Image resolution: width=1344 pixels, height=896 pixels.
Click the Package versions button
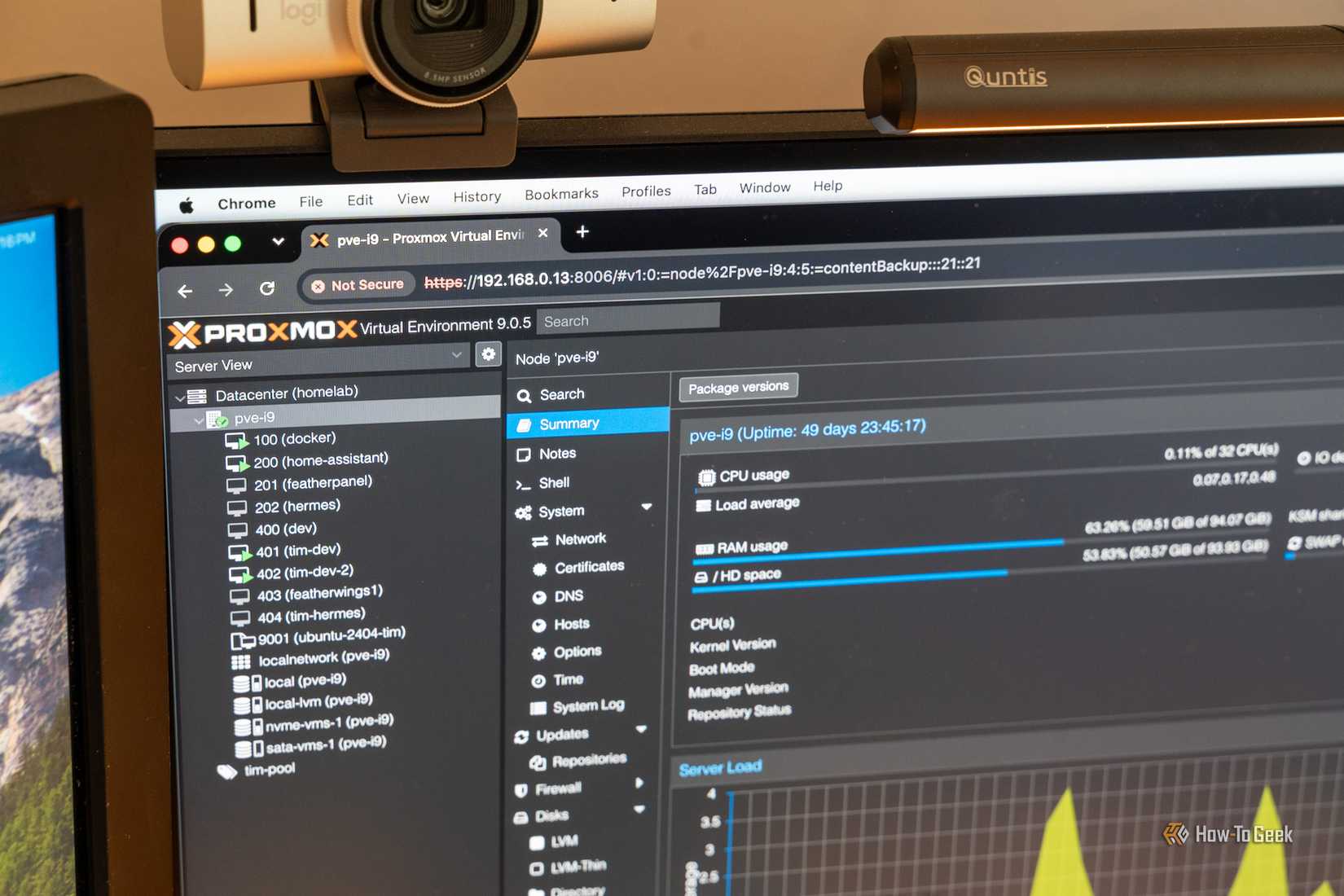[739, 387]
